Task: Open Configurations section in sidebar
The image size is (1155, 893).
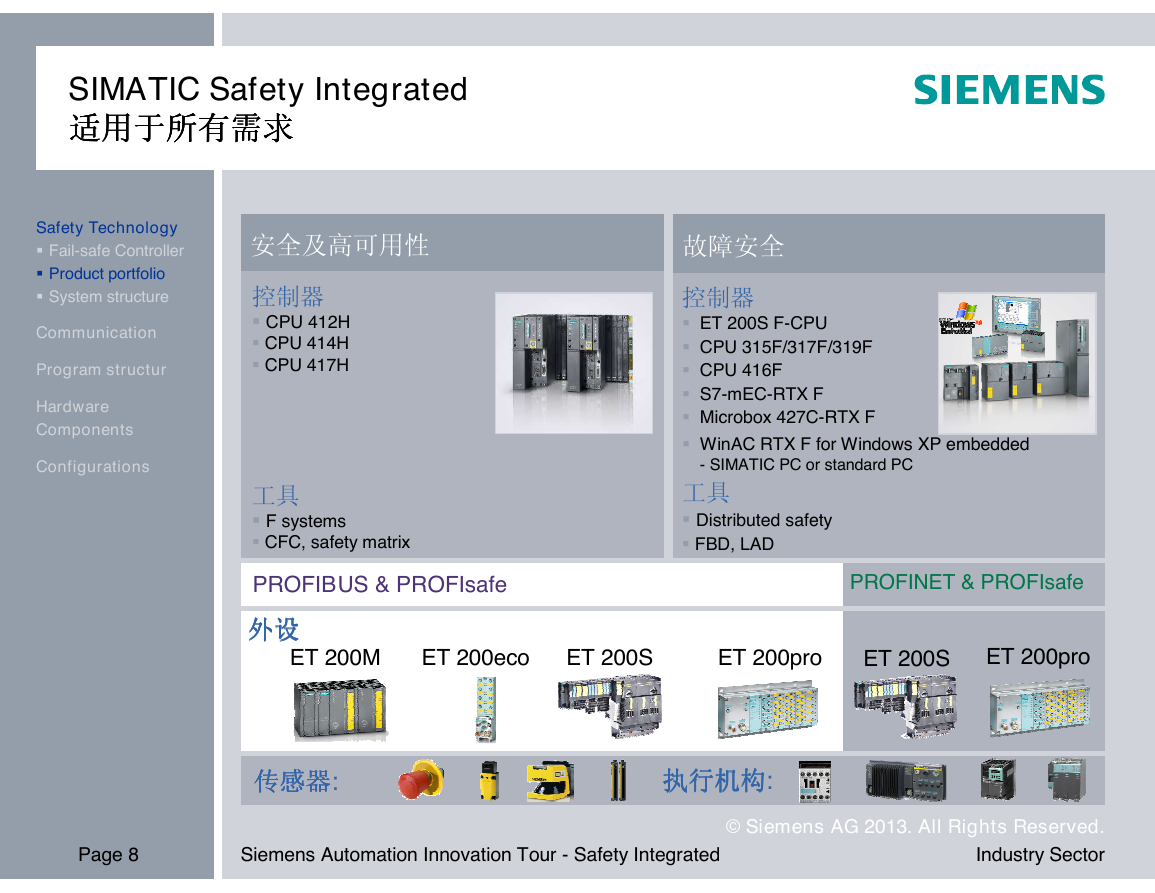Action: (x=93, y=466)
